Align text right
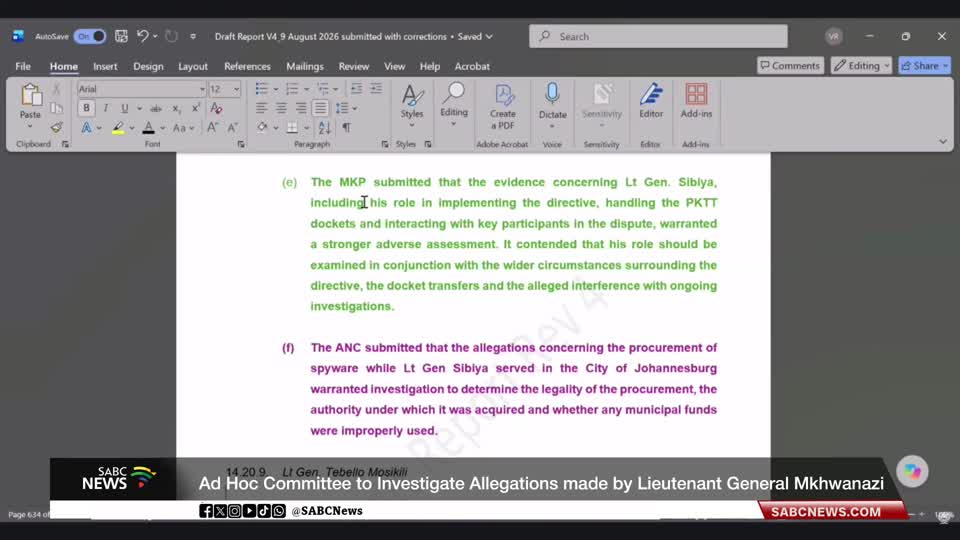This screenshot has width=960, height=540. click(301, 108)
